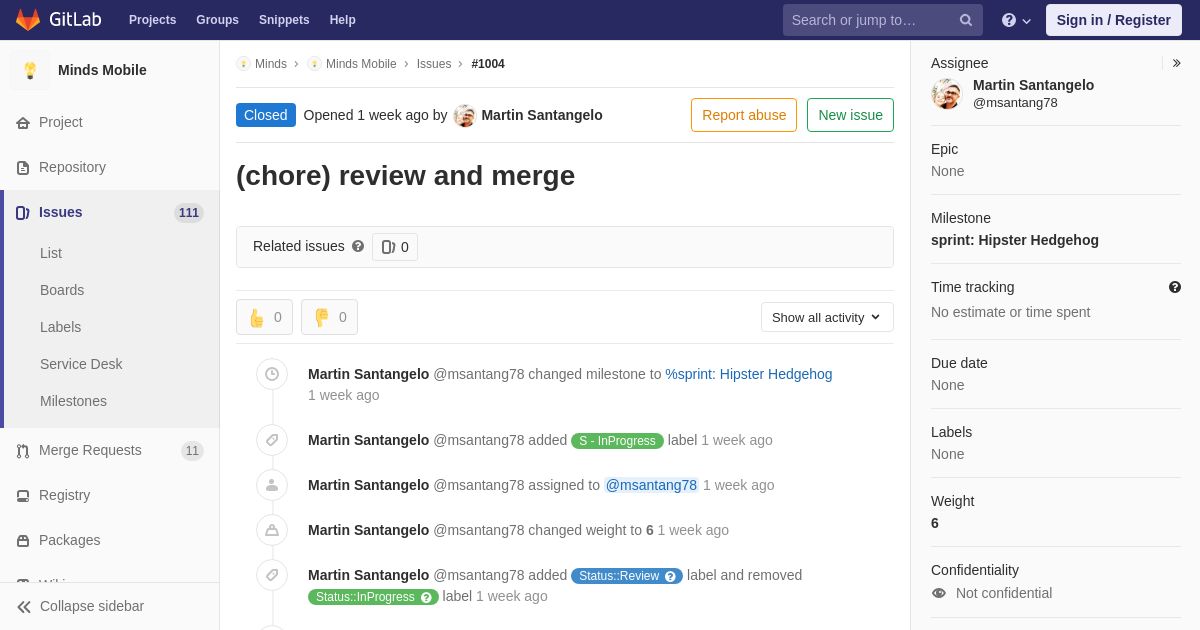The width and height of the screenshot is (1200, 630).
Task: Click the Minds Mobile project title in sidebar
Action: point(102,70)
